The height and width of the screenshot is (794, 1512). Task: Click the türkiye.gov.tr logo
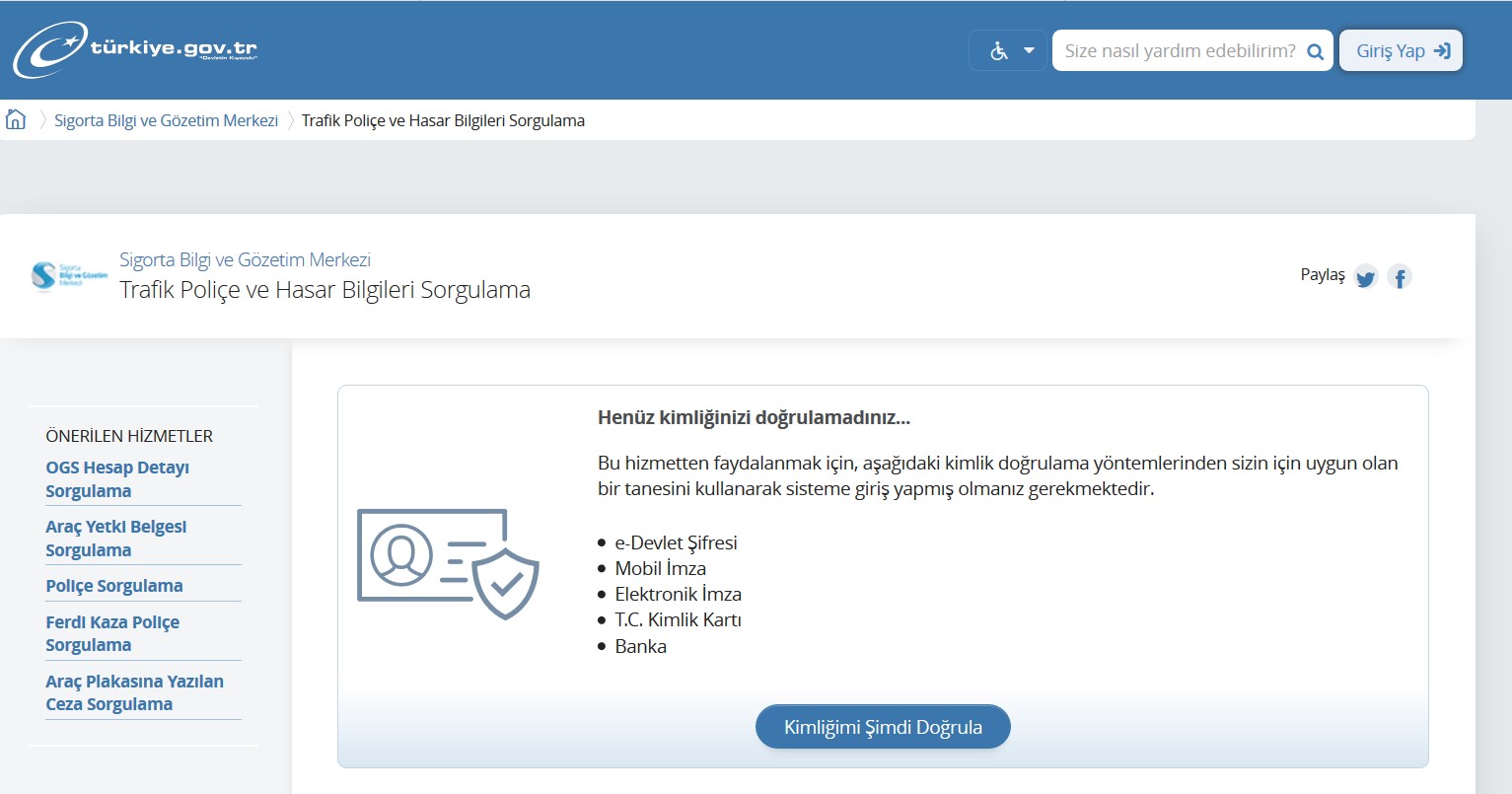pos(135,49)
